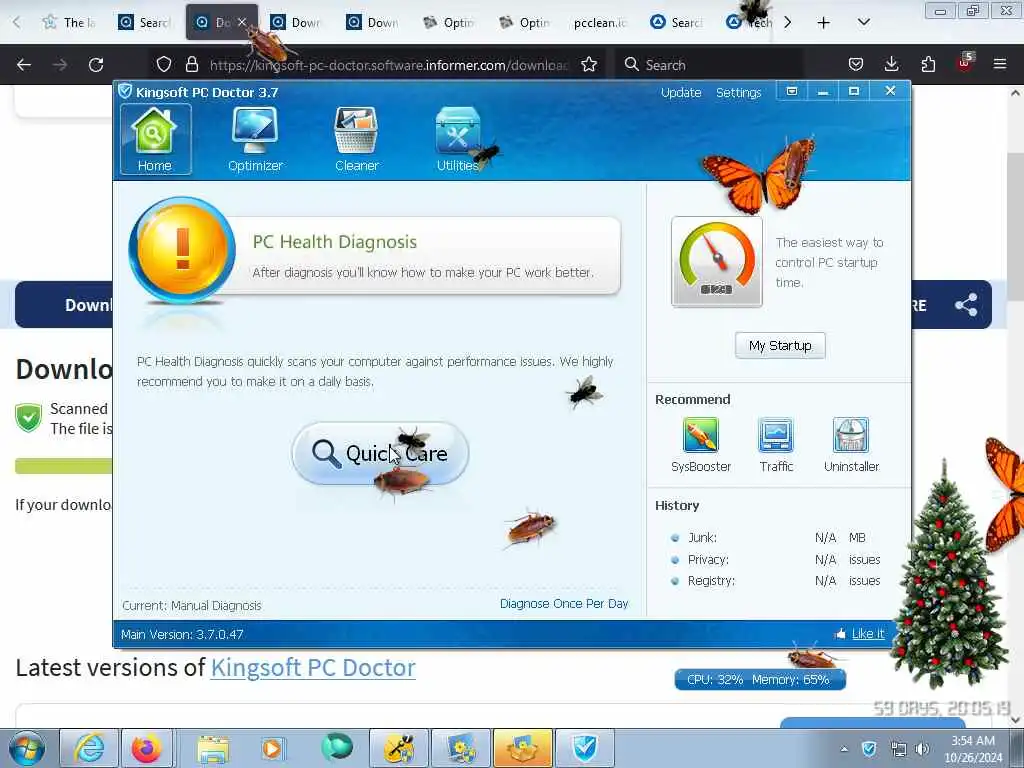Image resolution: width=1024 pixels, height=768 pixels.
Task: Open the Home section in Kingsoft PC Doctor
Action: point(155,139)
